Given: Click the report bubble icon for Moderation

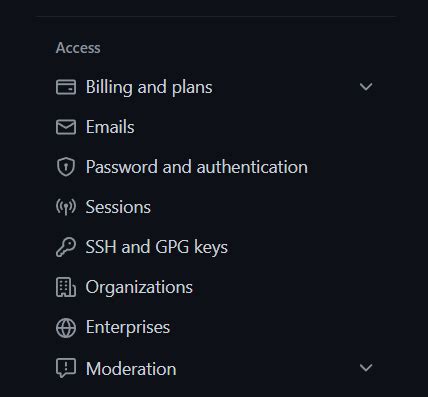Looking at the screenshot, I should [x=66, y=368].
